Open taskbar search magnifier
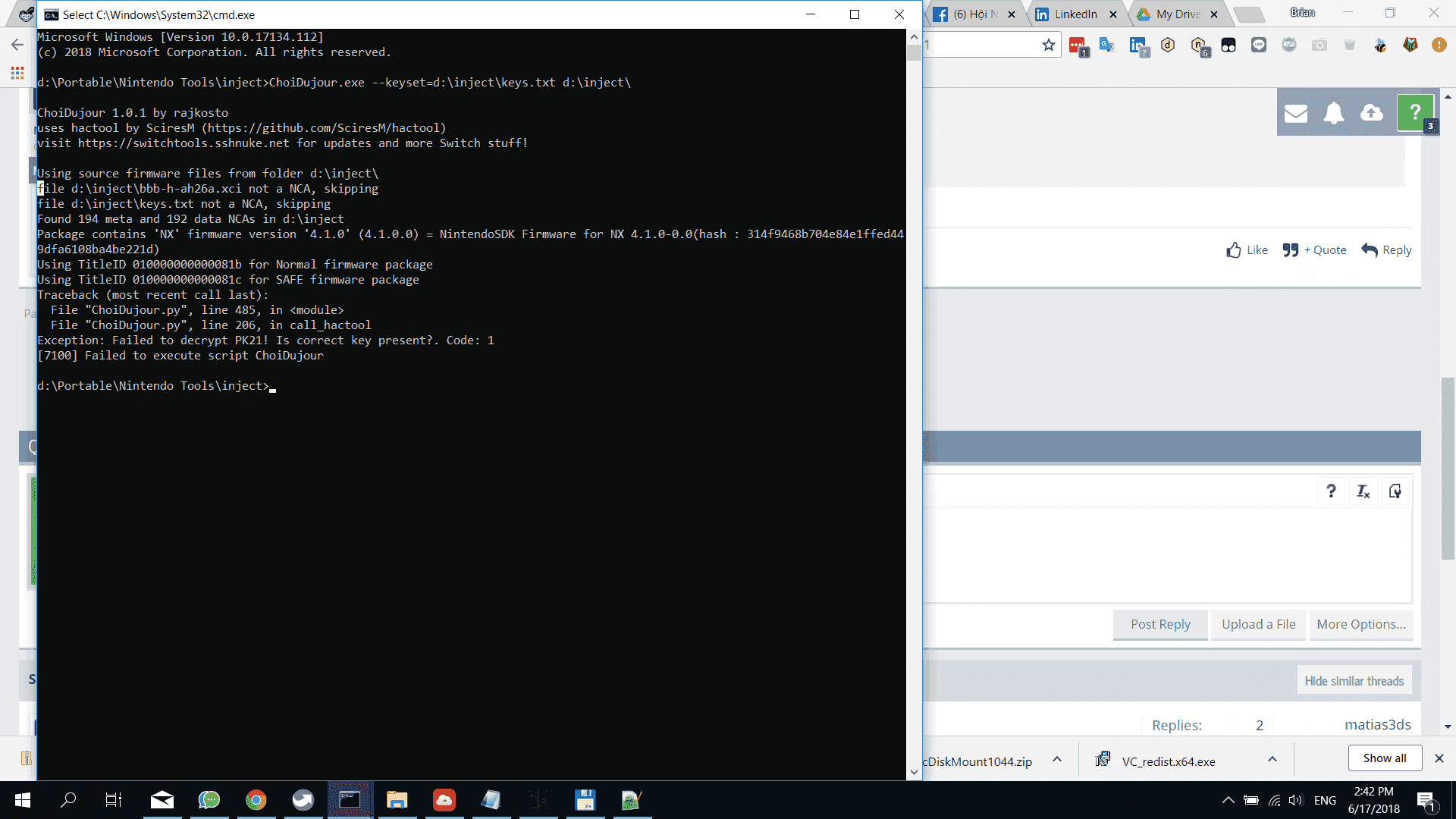 [68, 800]
